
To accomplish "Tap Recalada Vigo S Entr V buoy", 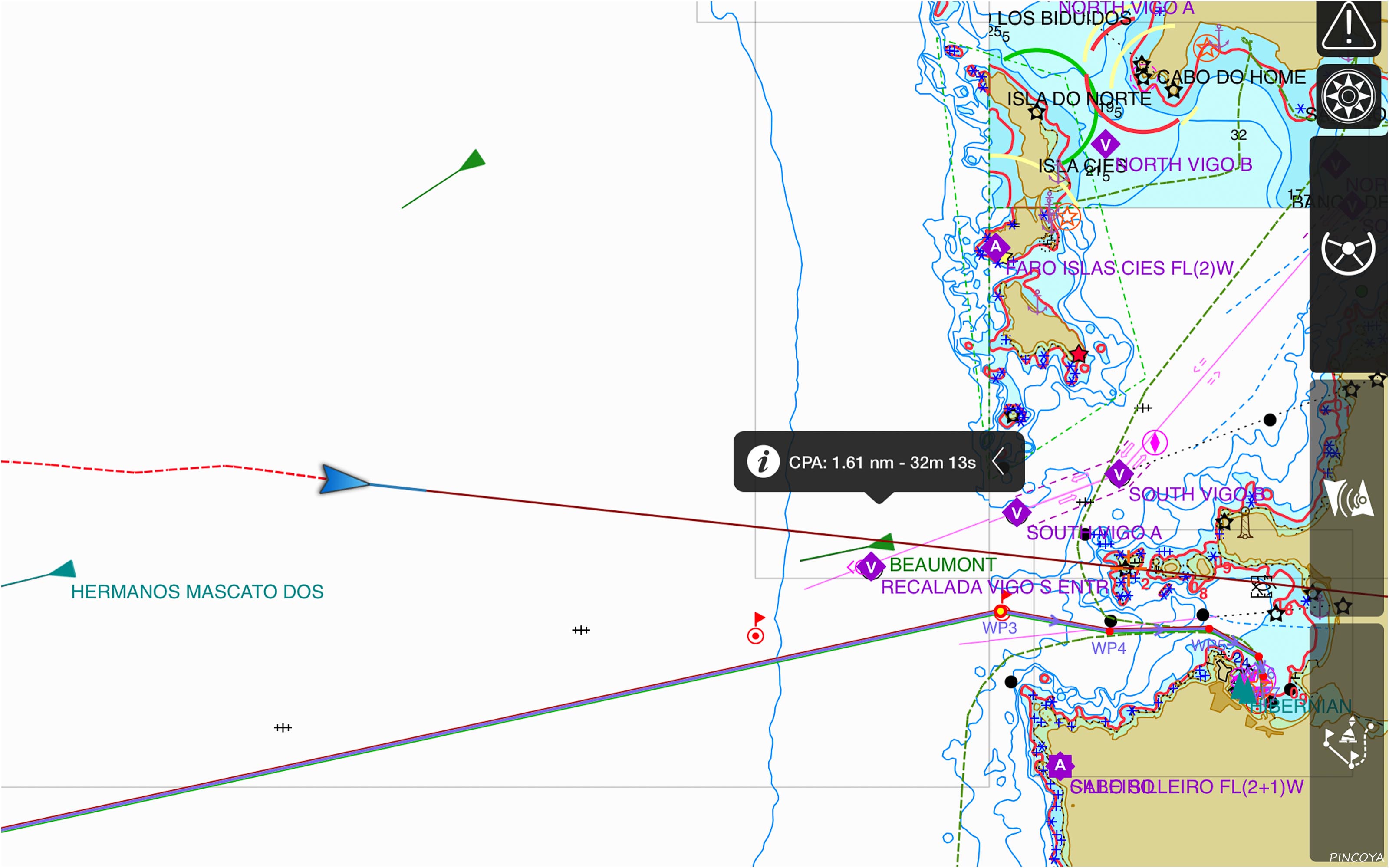I will pos(871,567).
